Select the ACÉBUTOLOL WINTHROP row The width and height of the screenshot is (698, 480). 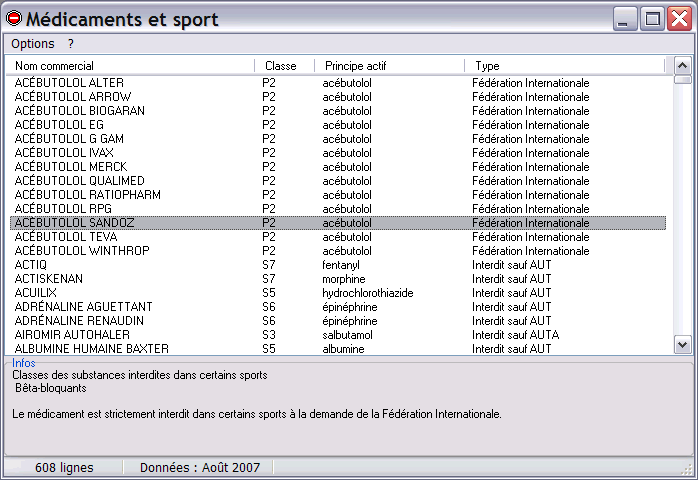pos(338,251)
